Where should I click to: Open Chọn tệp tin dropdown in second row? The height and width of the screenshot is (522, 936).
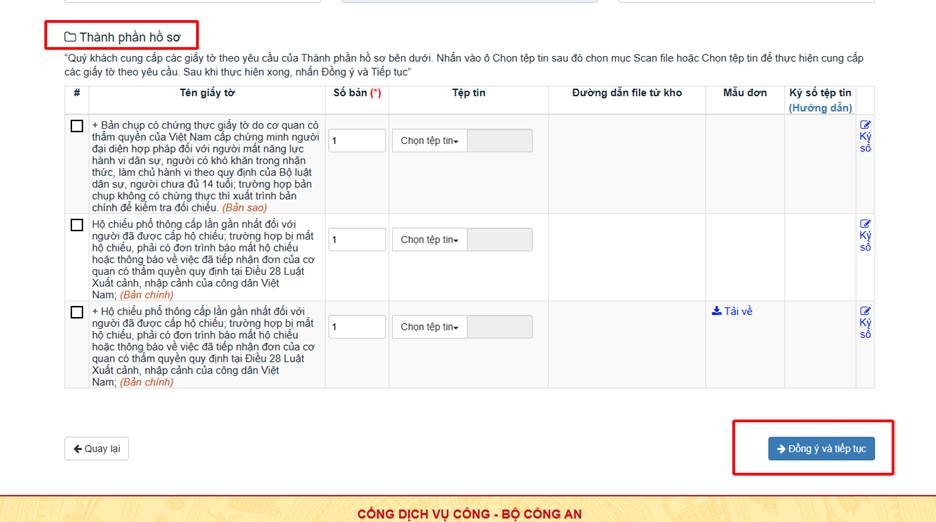(x=429, y=240)
